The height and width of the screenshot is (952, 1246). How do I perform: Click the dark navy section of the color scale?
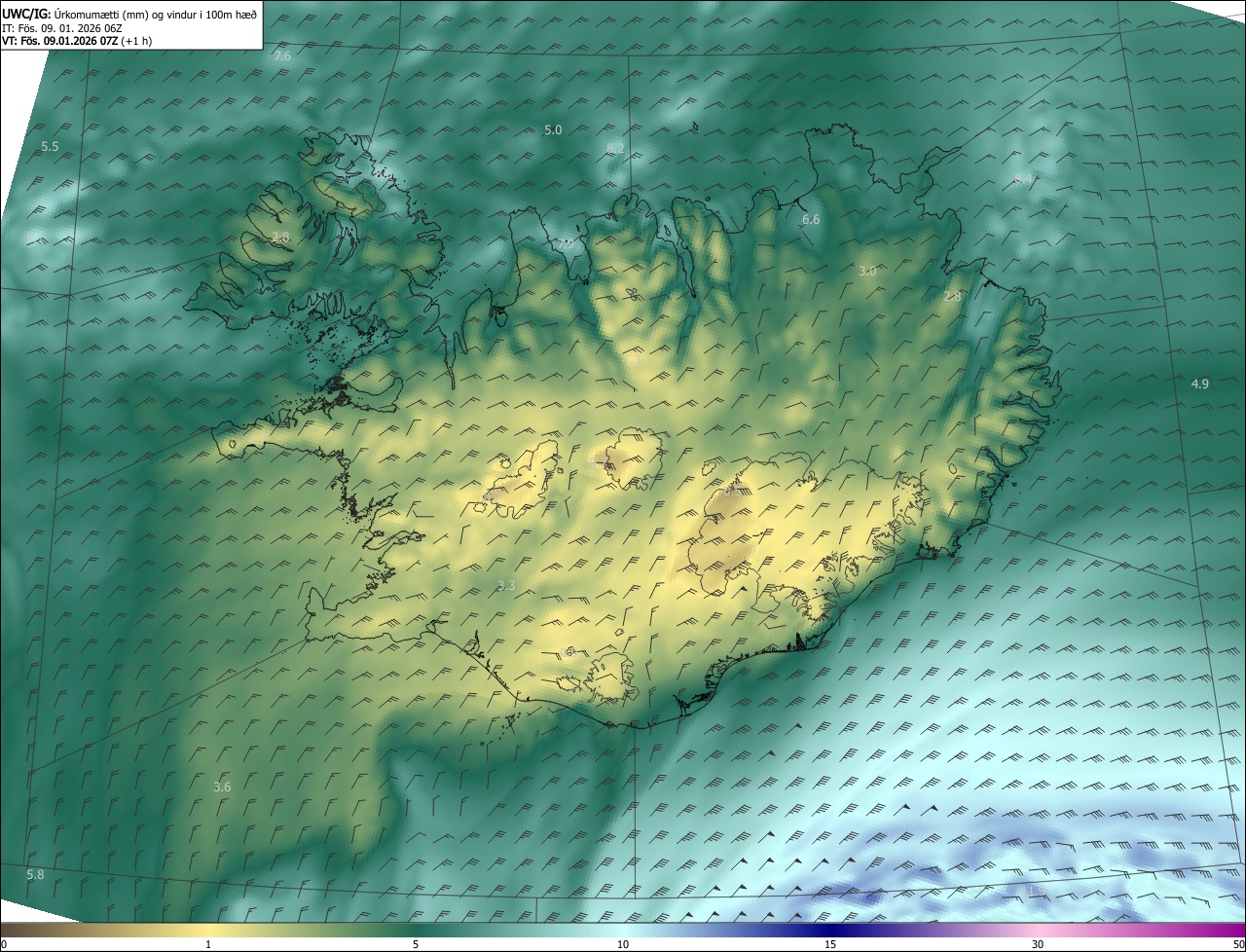[830, 930]
